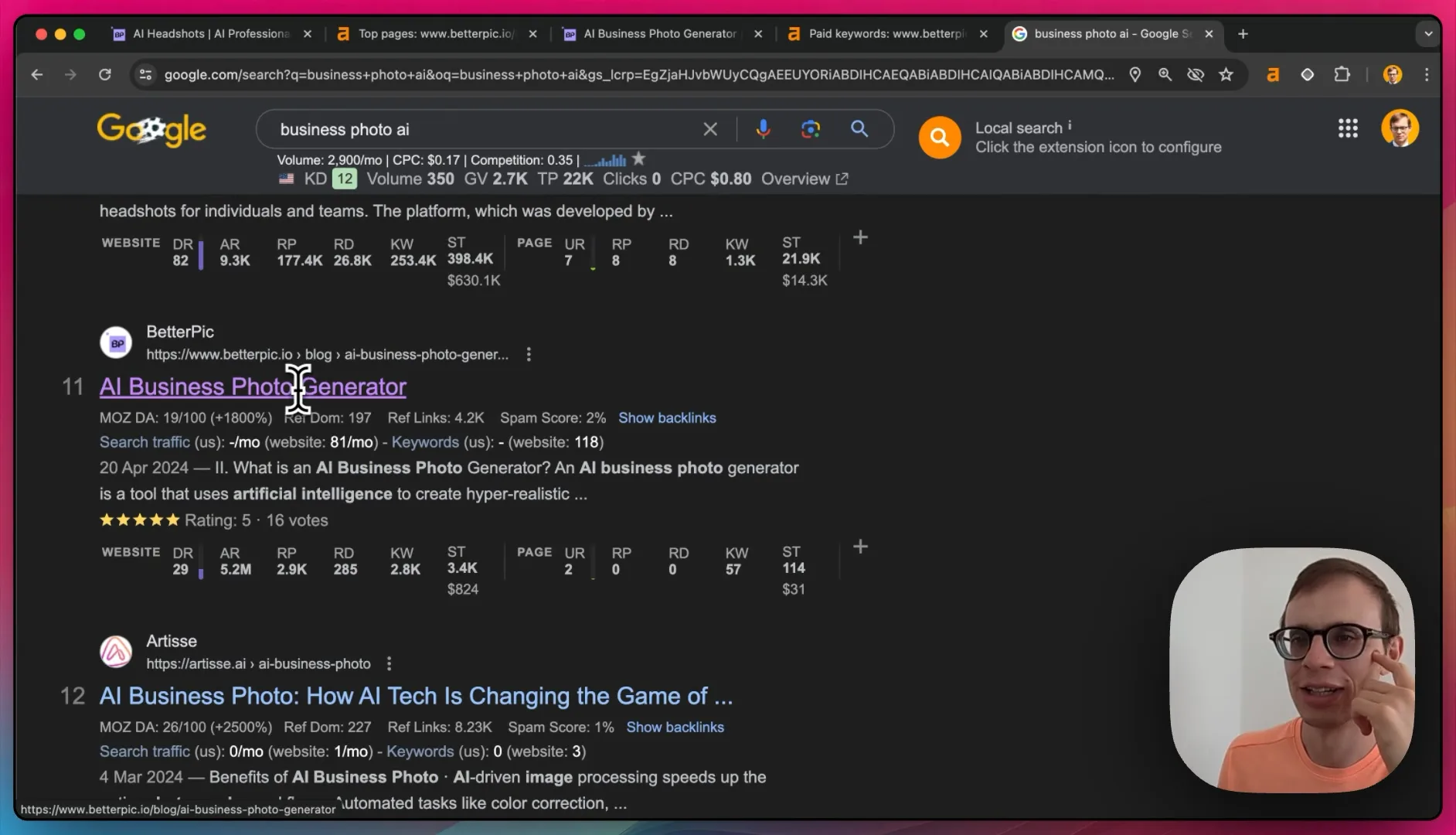The height and width of the screenshot is (835, 1456).
Task: Expand metrics with plus under BetterPic result
Action: coord(860,547)
